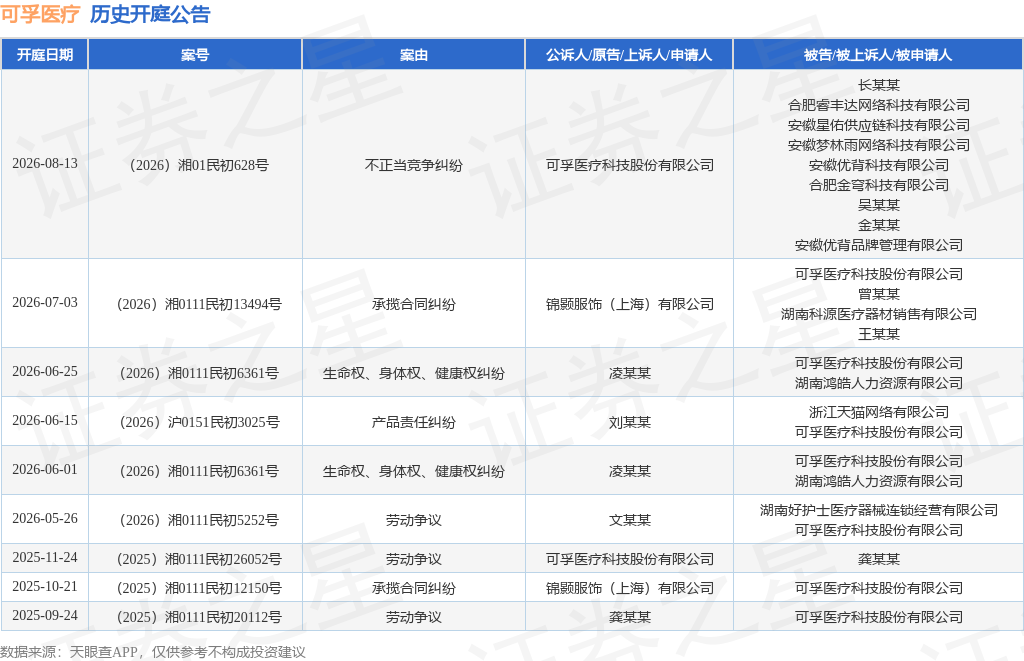Click the 数据来源 天眼查APP footer note
This screenshot has height=661, width=1024.
(x=153, y=652)
